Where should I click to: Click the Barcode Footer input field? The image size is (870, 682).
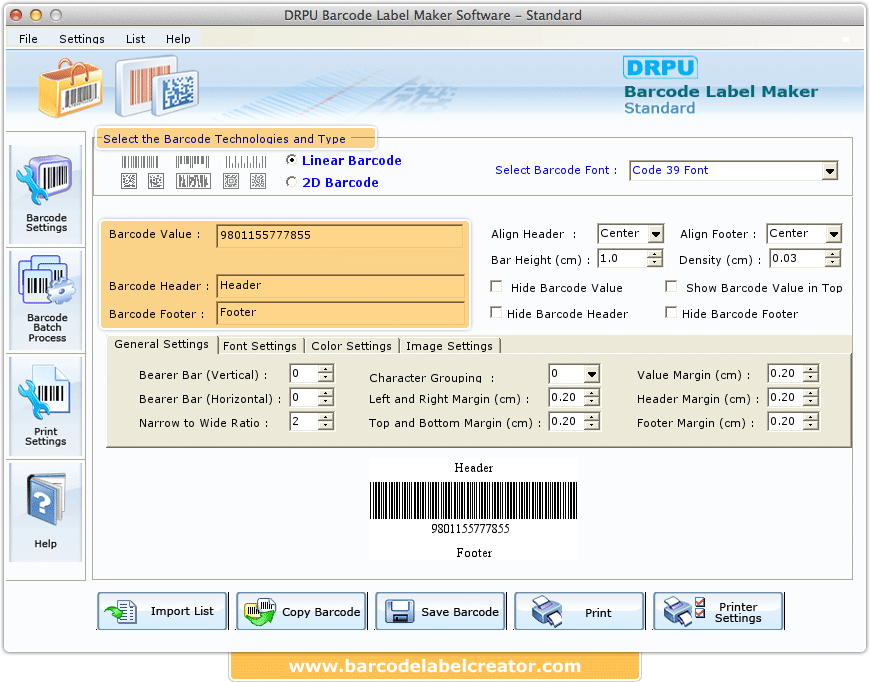click(340, 312)
